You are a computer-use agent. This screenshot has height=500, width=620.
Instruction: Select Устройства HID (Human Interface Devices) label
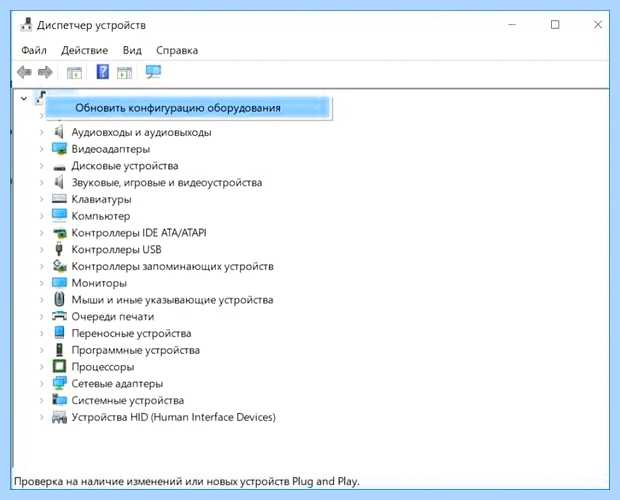(x=174, y=417)
